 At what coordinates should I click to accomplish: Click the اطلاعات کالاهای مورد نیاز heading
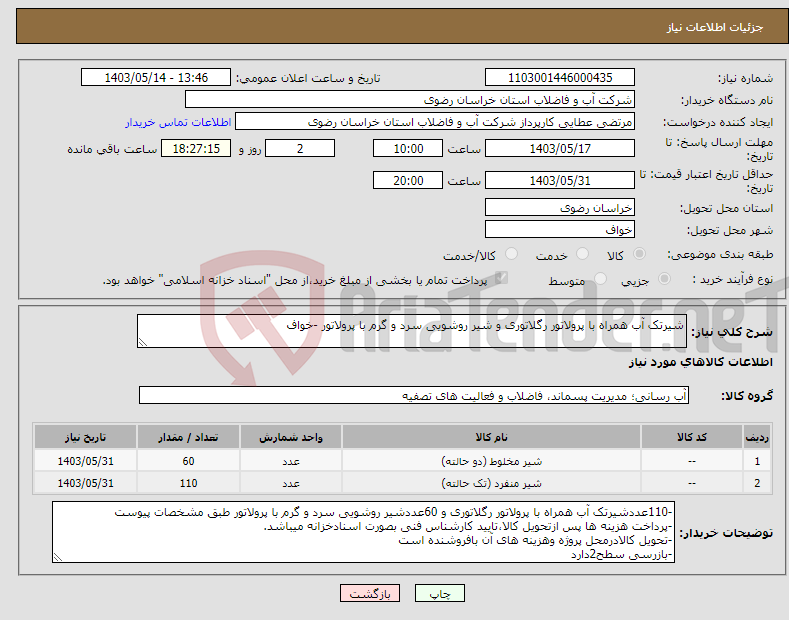click(701, 362)
